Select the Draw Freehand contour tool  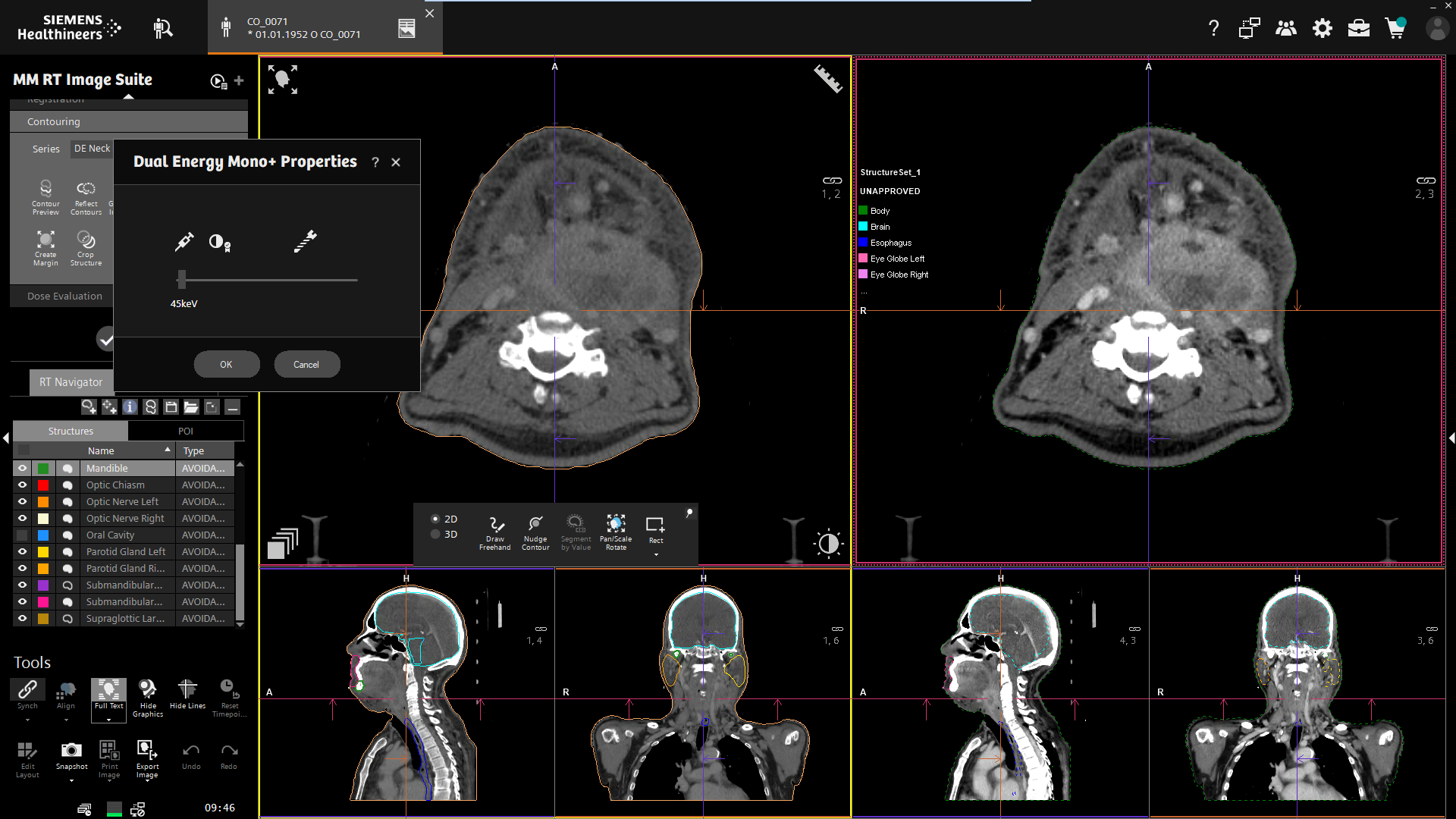point(494,531)
